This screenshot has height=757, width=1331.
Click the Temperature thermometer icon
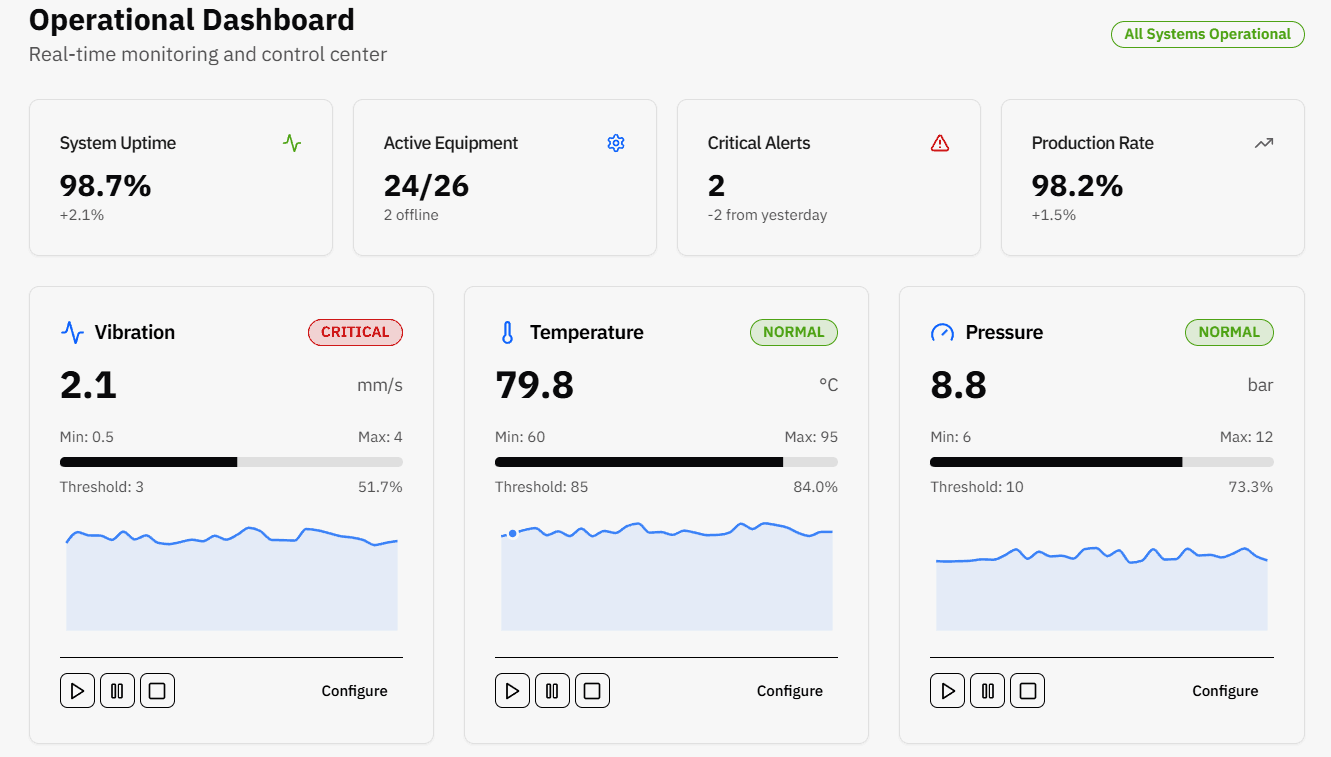pos(507,333)
